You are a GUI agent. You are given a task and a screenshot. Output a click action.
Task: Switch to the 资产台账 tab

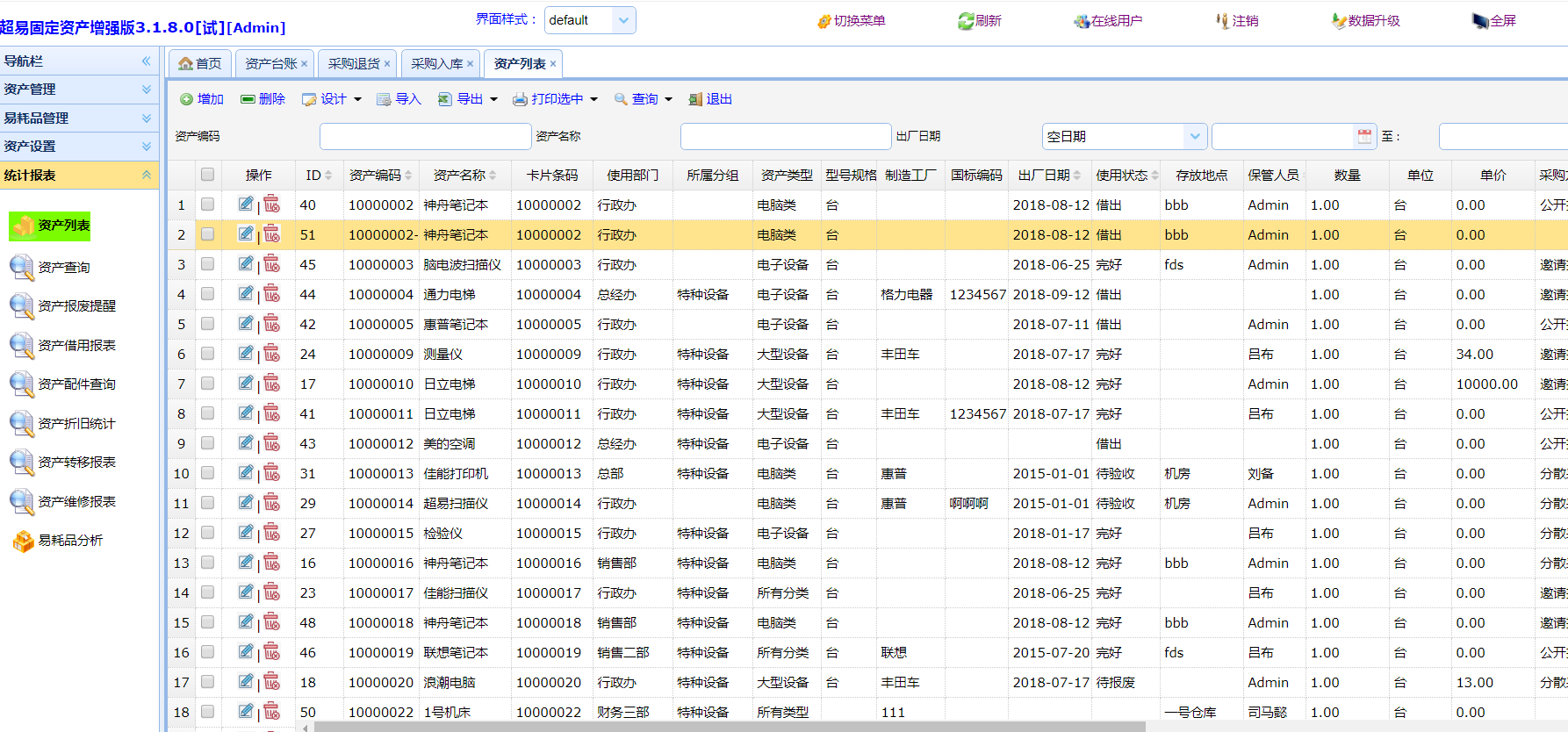pyautogui.click(x=270, y=64)
